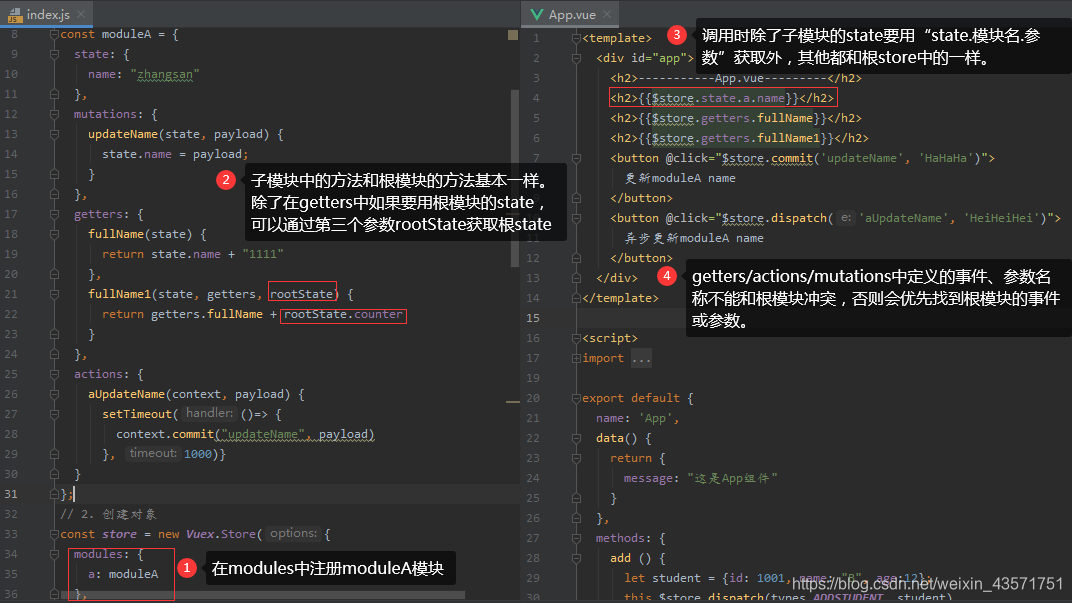Expand the folded import statements
This screenshot has height=603, width=1072.
point(576,358)
